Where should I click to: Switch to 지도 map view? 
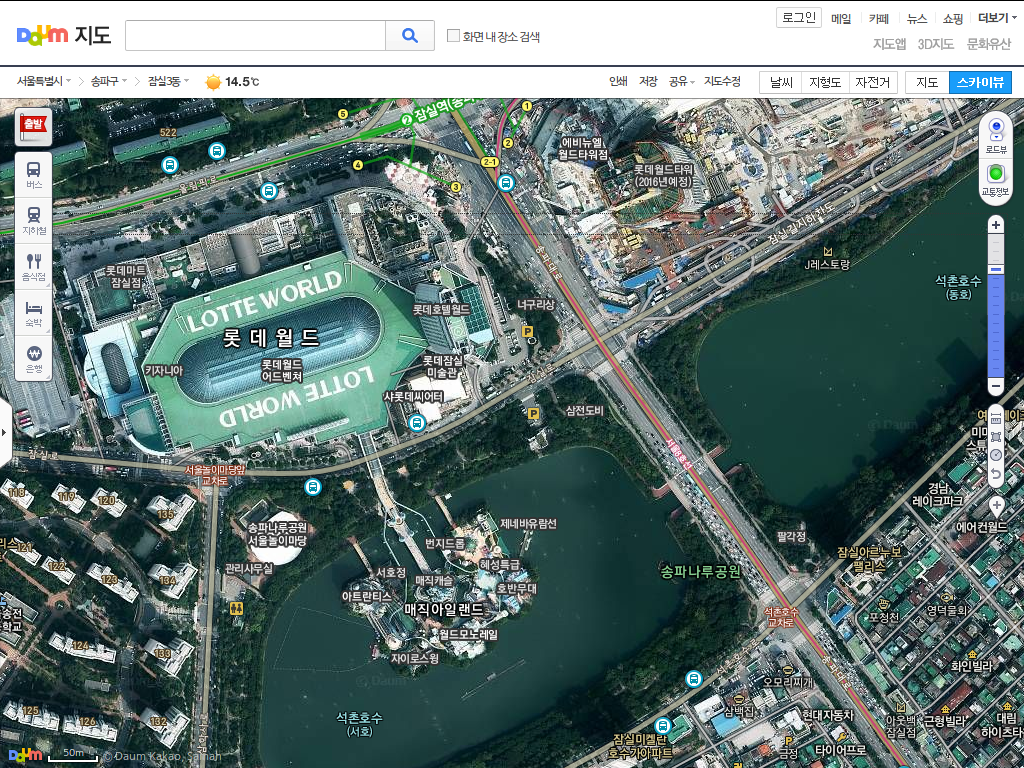pos(927,82)
